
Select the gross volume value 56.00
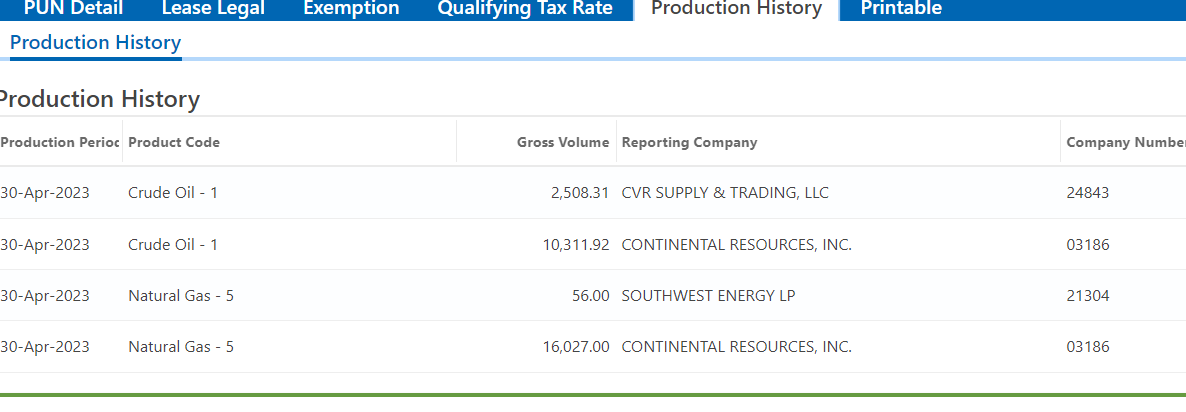[x=591, y=296]
